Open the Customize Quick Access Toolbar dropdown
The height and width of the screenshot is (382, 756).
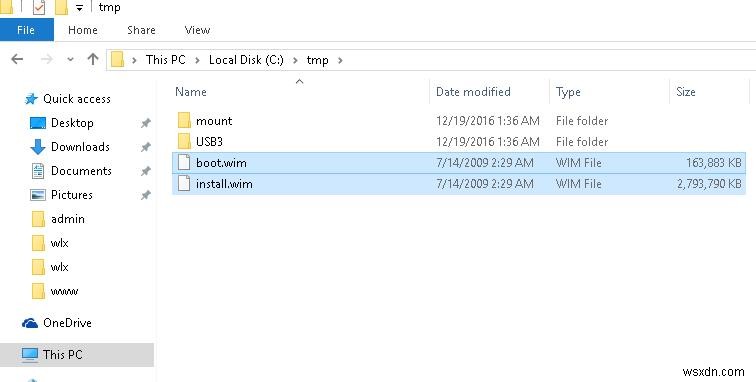79,8
